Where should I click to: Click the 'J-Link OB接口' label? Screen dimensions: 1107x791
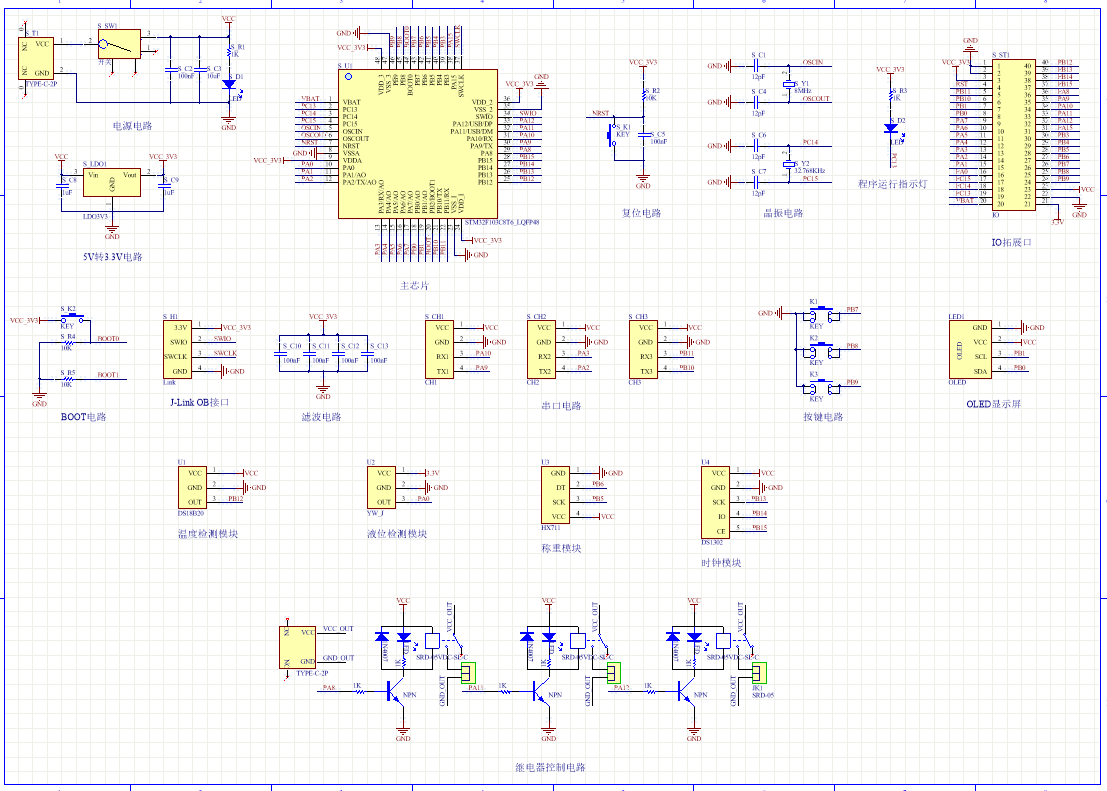click(x=200, y=402)
